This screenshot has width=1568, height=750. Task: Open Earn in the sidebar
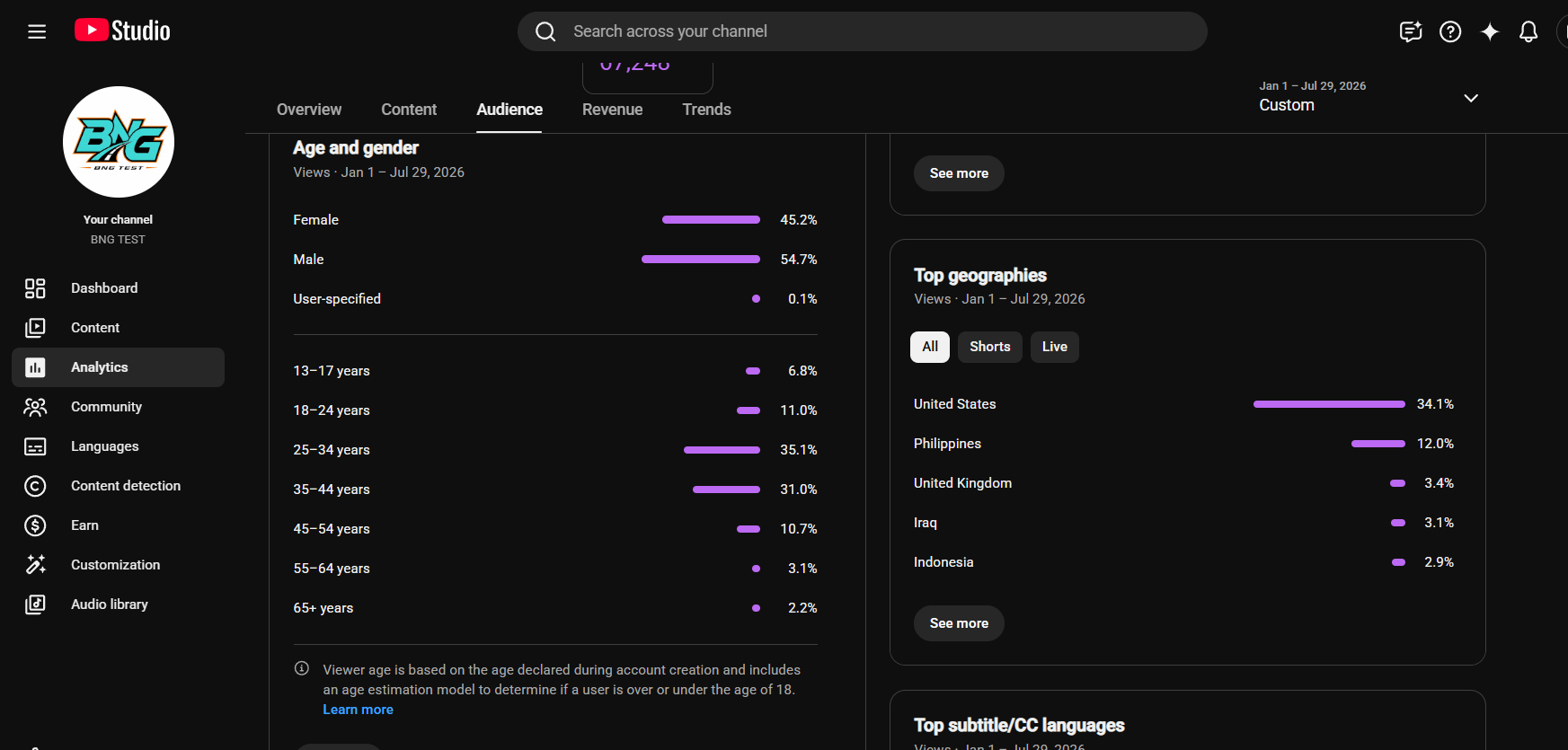coord(119,525)
